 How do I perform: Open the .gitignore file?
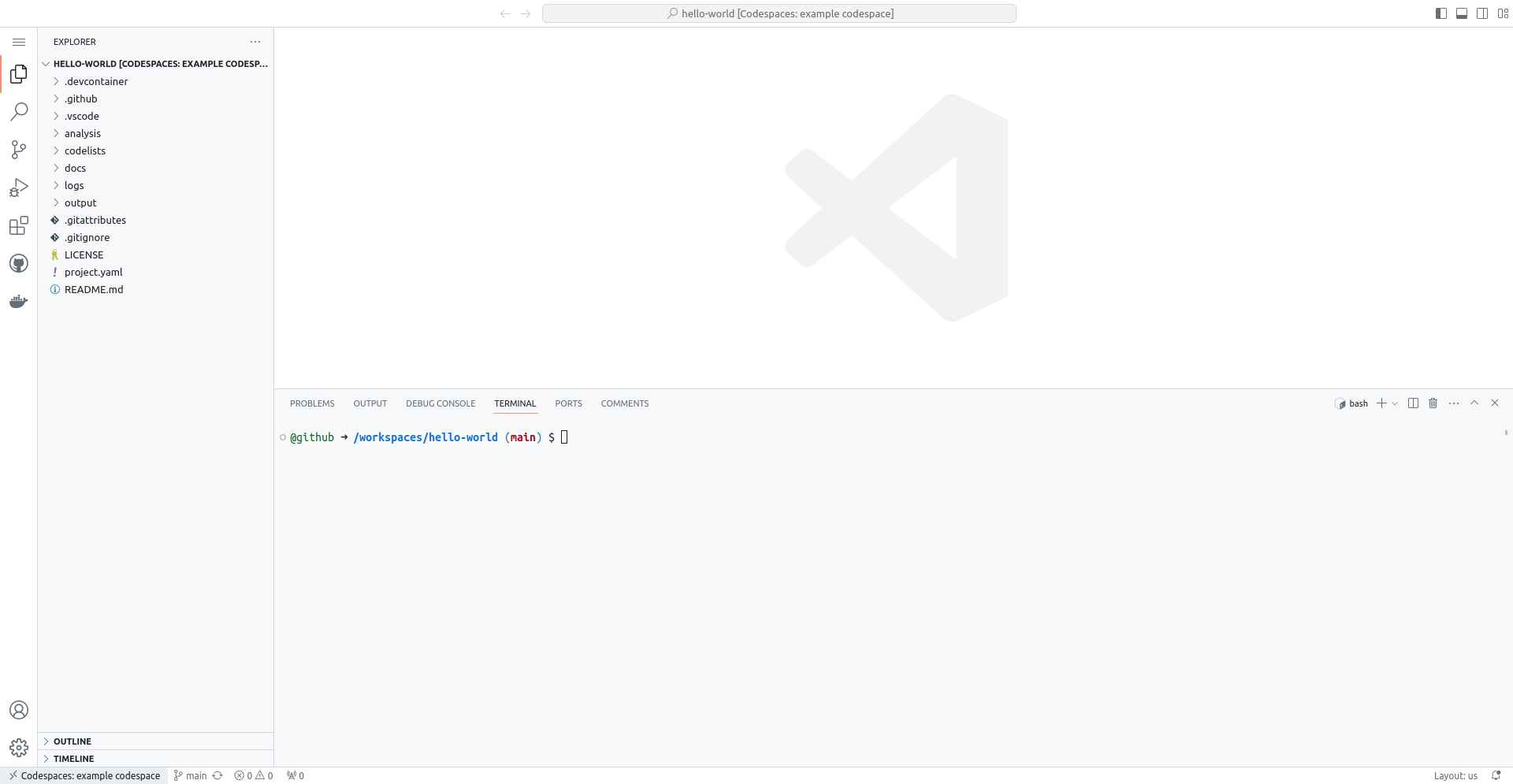tap(156, 237)
